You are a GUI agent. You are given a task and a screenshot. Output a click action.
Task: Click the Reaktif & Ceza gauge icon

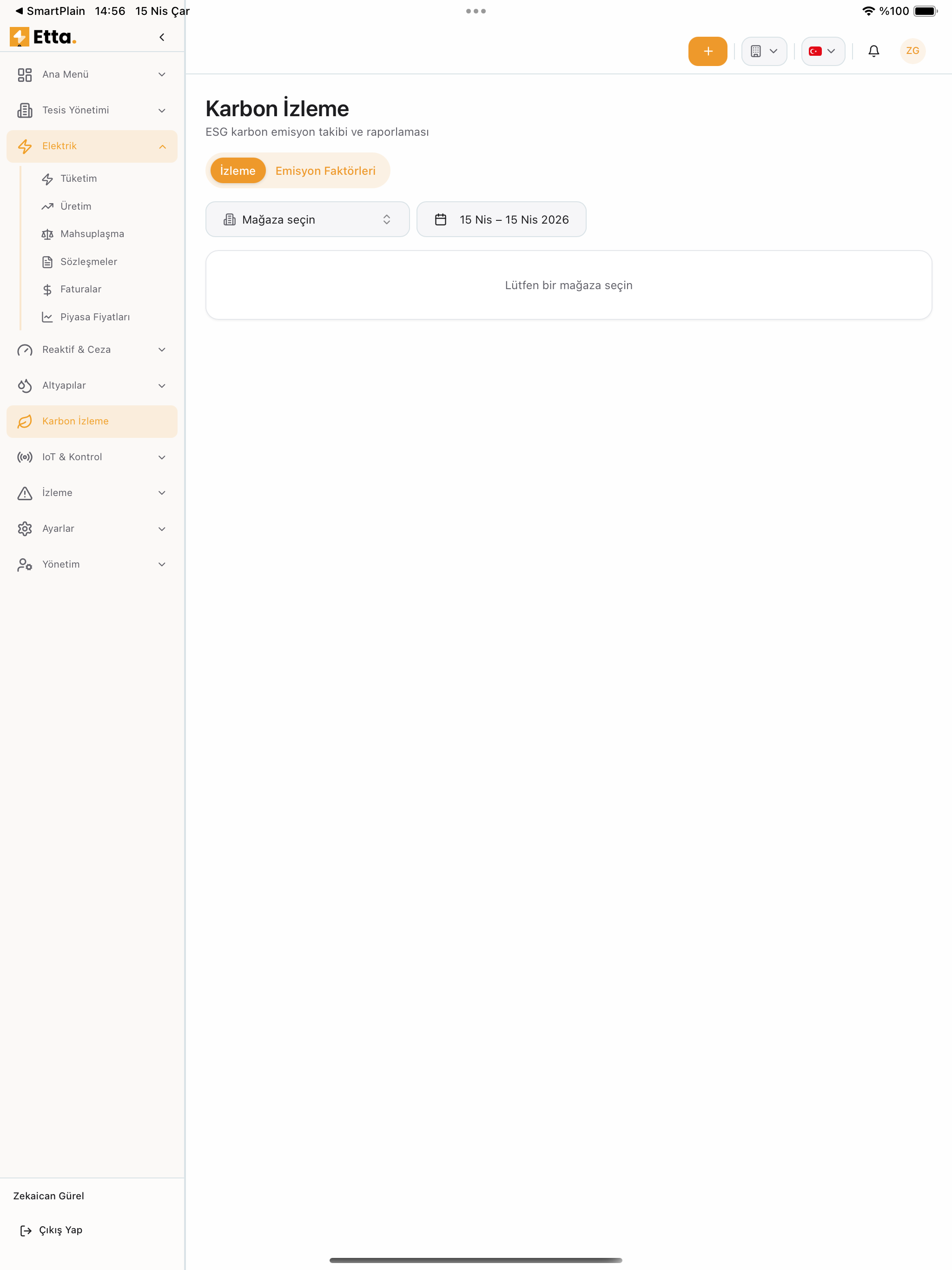(x=25, y=350)
